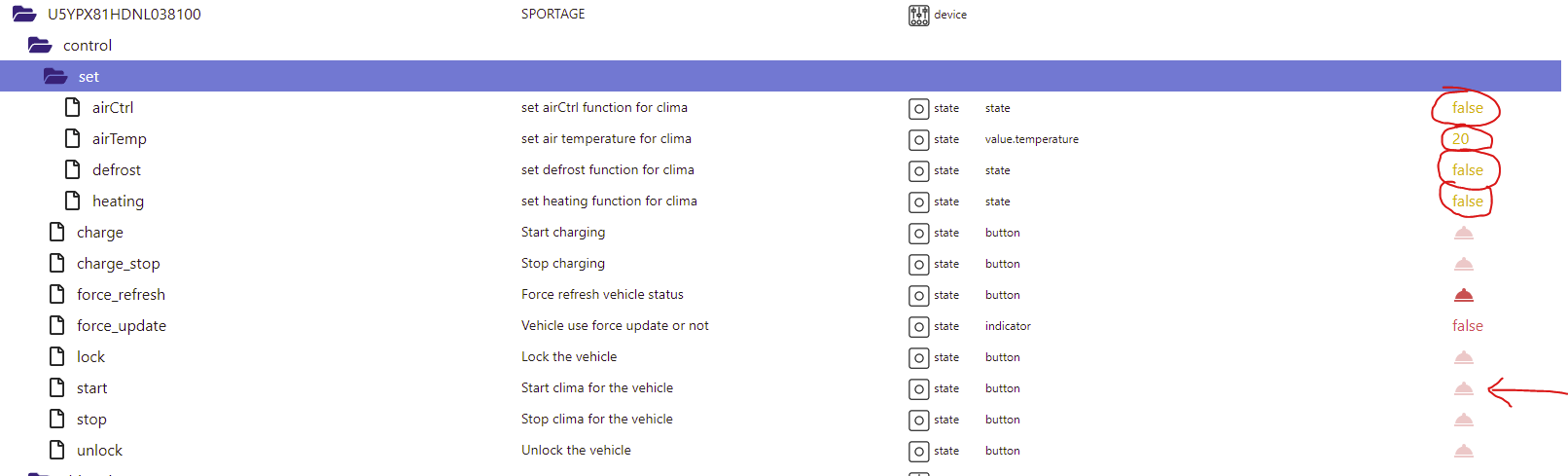Click the unlock vehicle button bell icon
This screenshot has height=476, width=1568.
[x=1463, y=451]
